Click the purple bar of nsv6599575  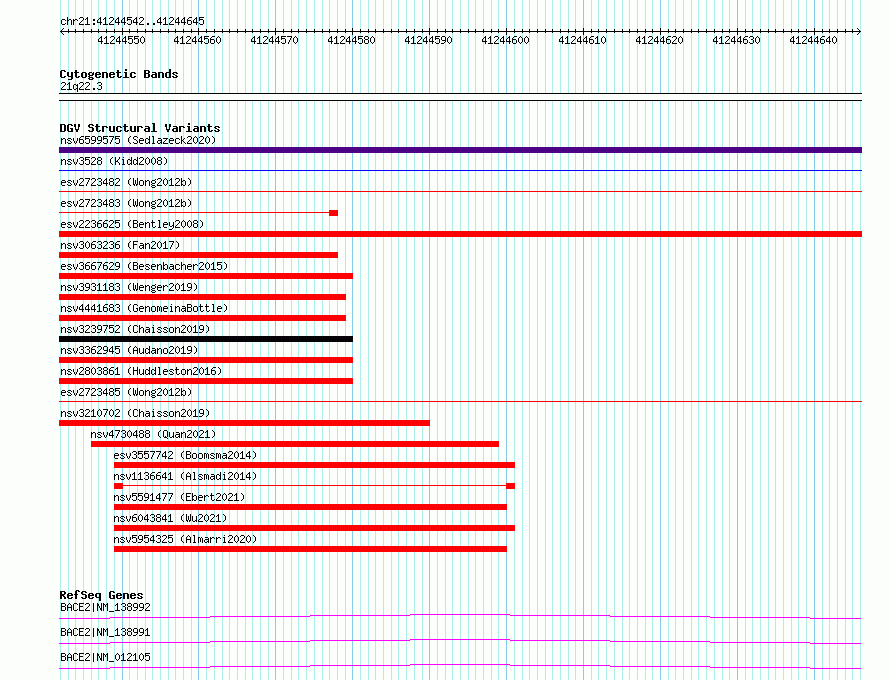point(460,150)
